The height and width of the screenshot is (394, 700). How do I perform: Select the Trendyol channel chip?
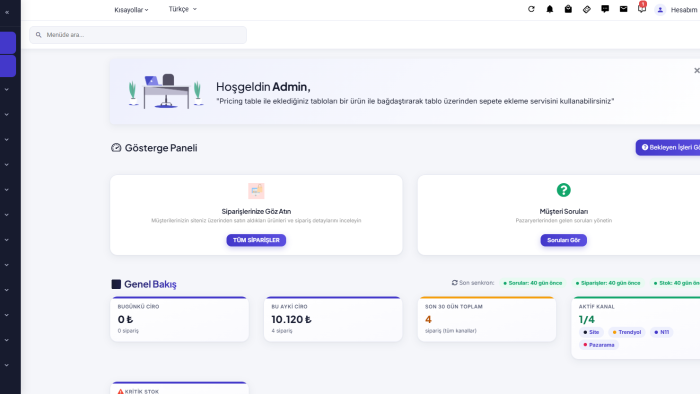pyautogui.click(x=627, y=332)
